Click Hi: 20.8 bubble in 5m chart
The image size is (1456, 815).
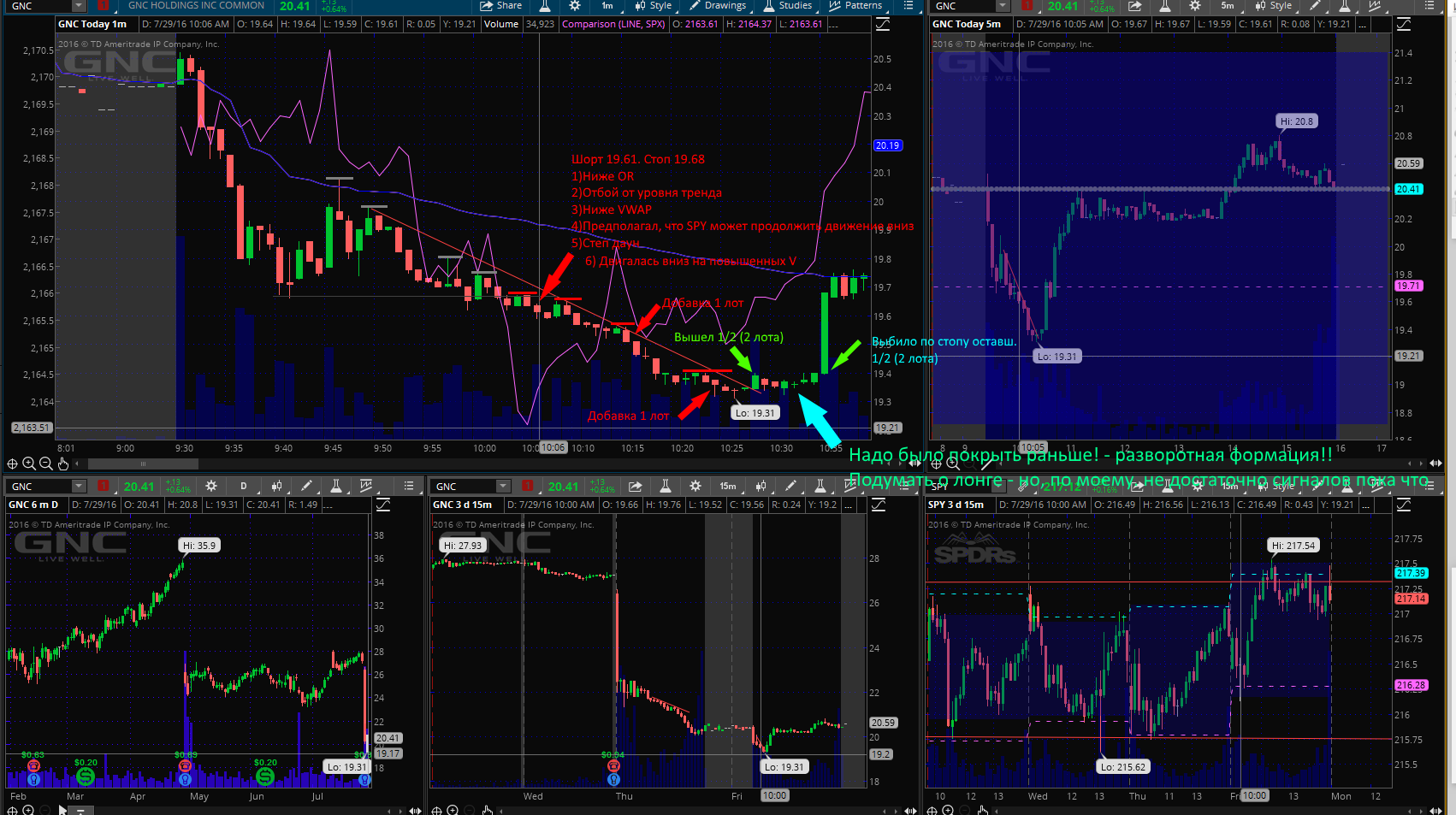(1296, 121)
